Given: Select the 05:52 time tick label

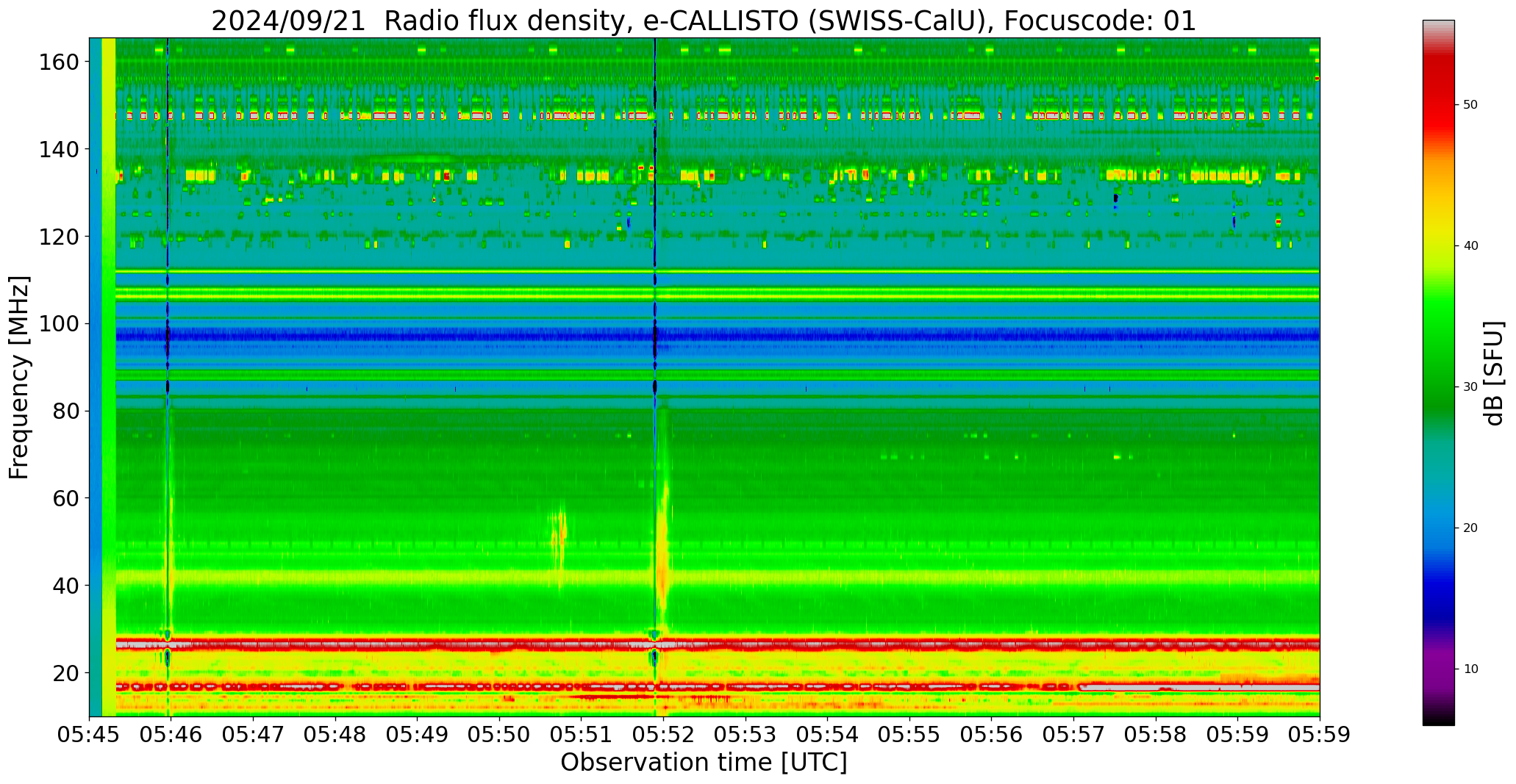Looking at the screenshot, I should click(663, 736).
